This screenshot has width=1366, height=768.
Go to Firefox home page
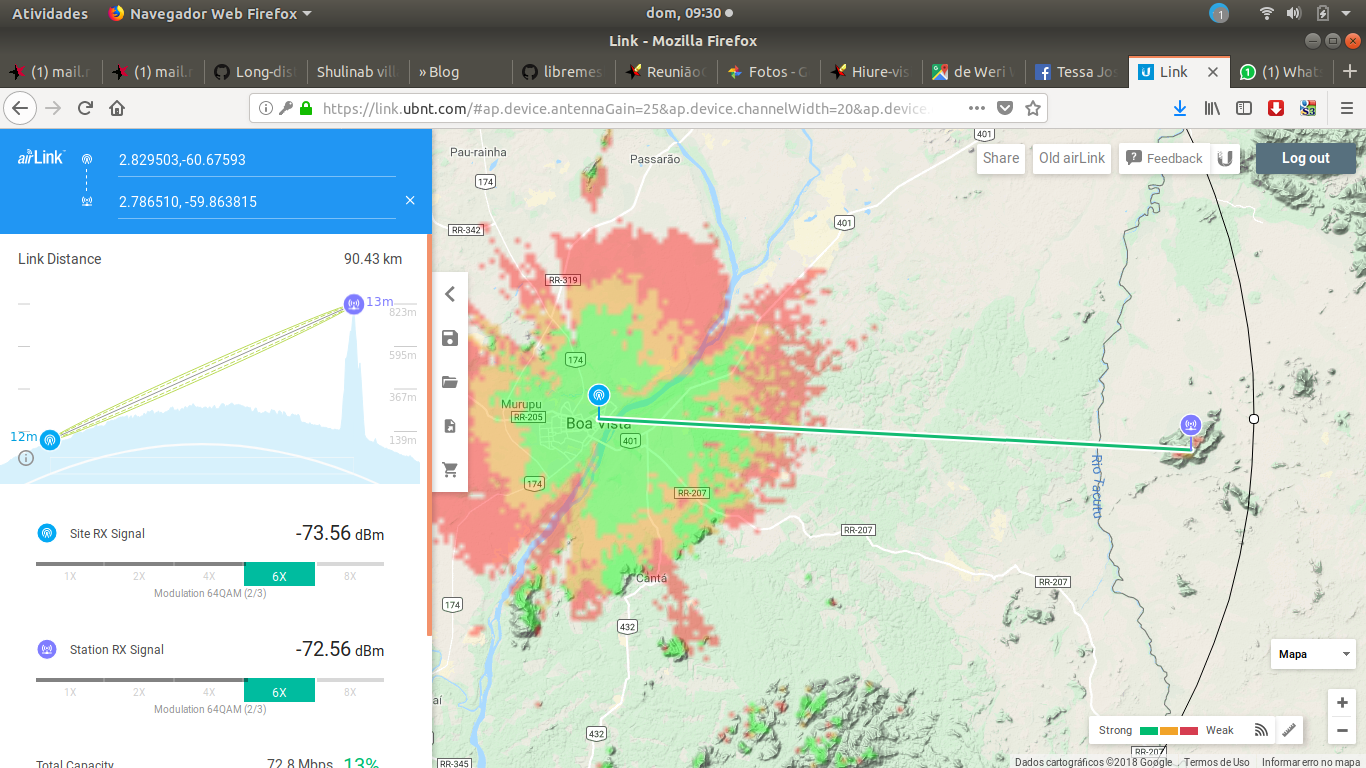117,108
